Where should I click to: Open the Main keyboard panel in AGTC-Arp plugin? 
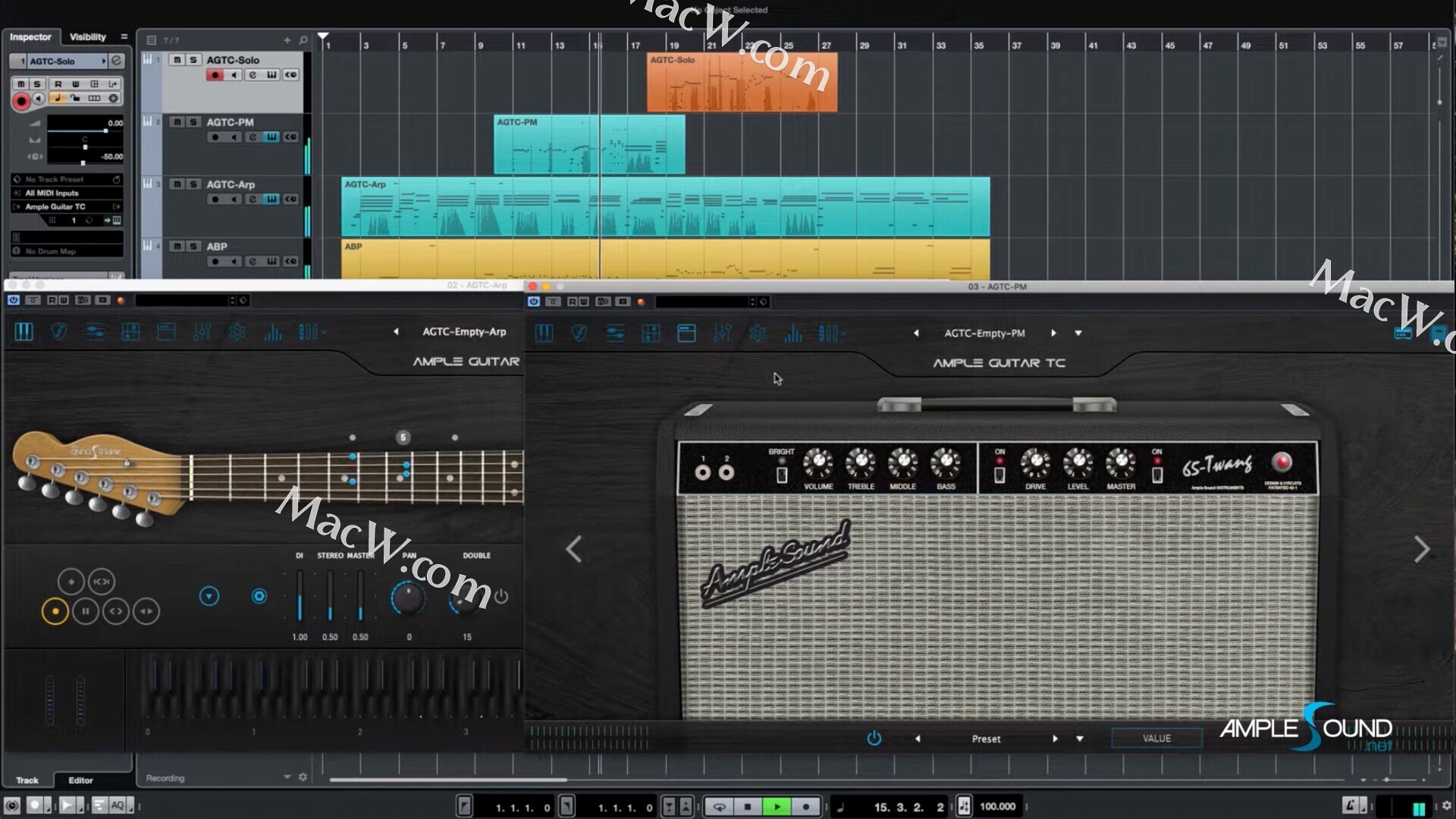[24, 332]
